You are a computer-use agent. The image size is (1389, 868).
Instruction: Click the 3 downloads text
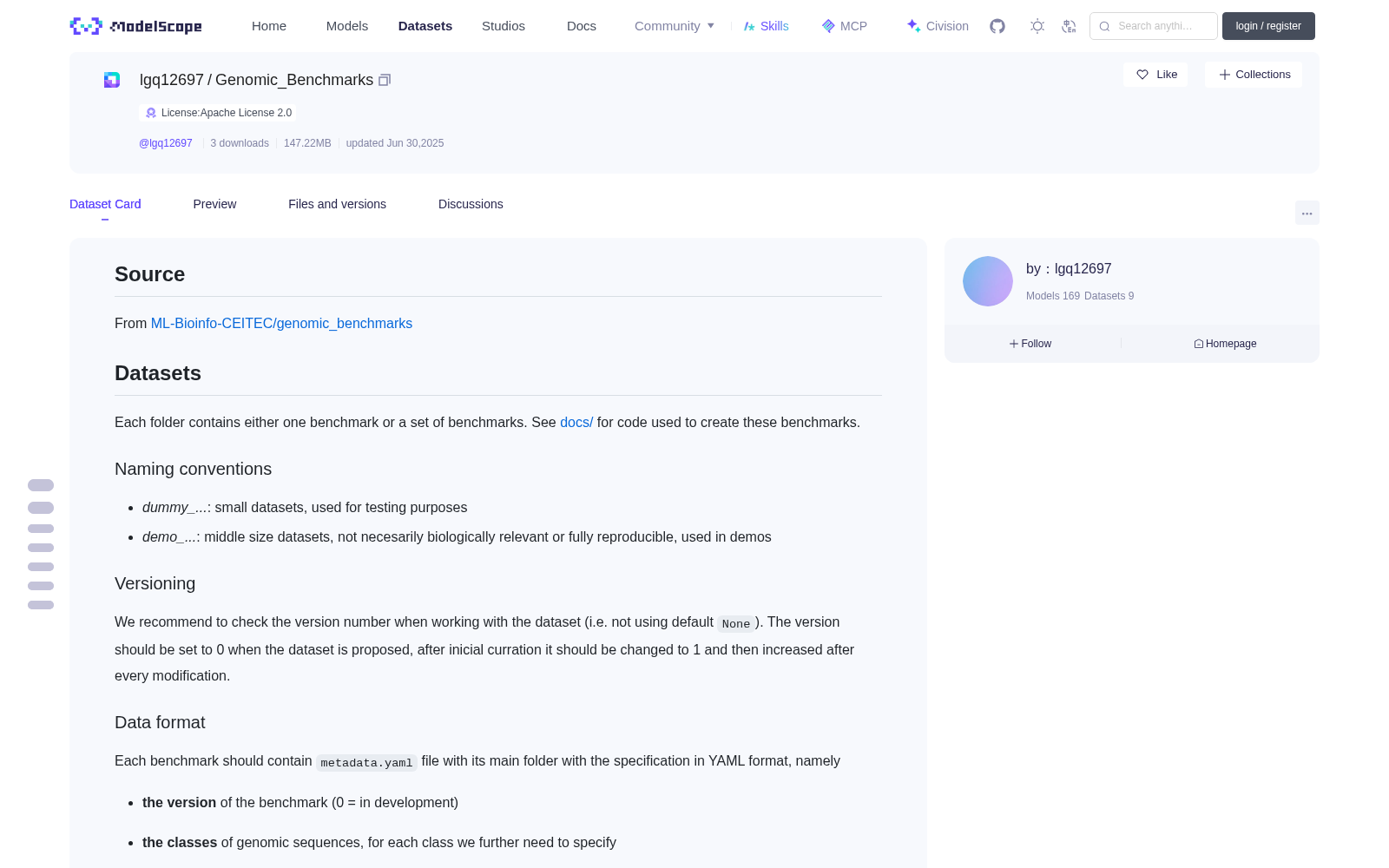tap(240, 143)
